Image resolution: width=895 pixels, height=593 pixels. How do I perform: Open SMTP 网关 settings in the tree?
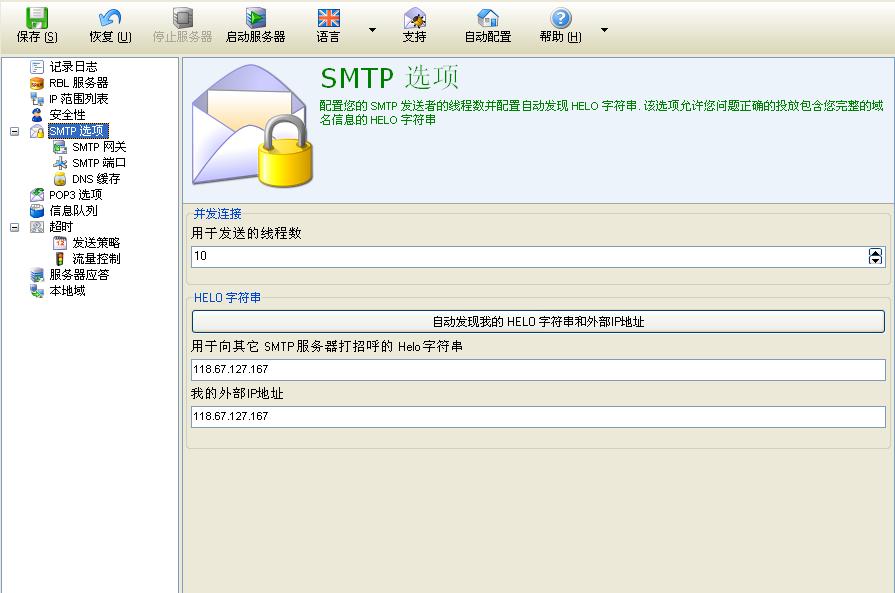(x=98, y=147)
